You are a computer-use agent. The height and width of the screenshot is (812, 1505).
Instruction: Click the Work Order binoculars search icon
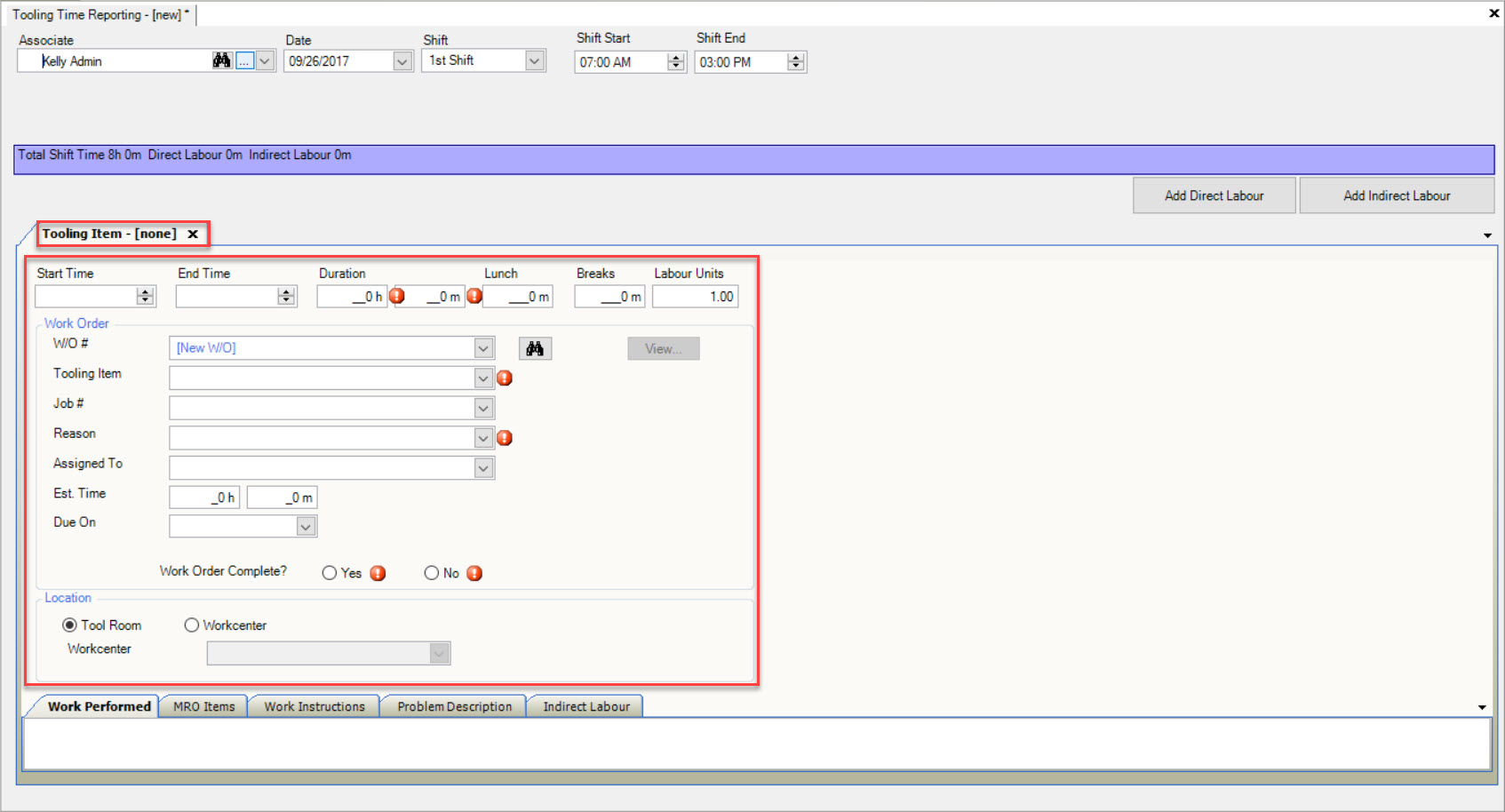(x=535, y=348)
